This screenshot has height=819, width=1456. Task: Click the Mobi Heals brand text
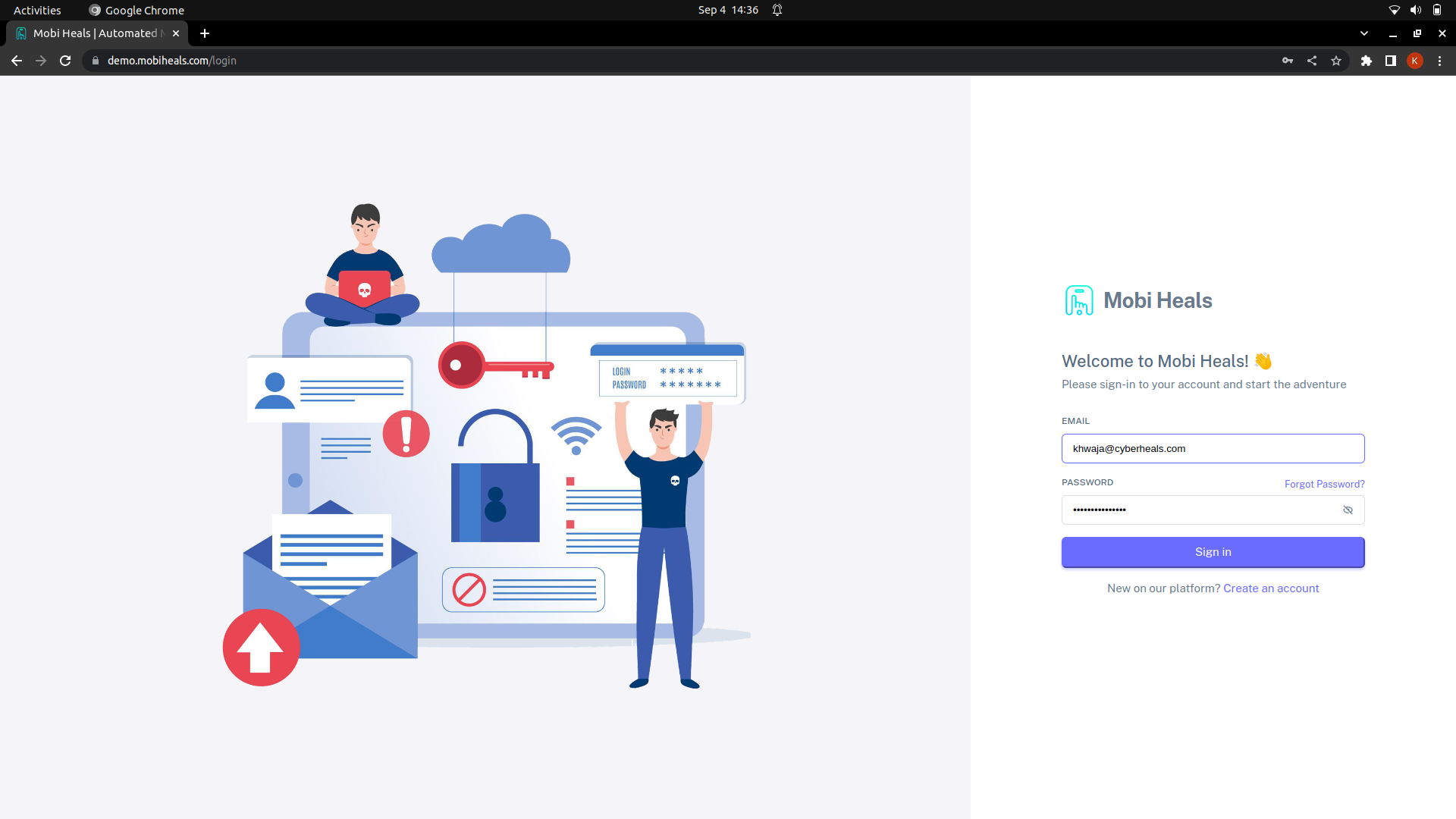1158,301
